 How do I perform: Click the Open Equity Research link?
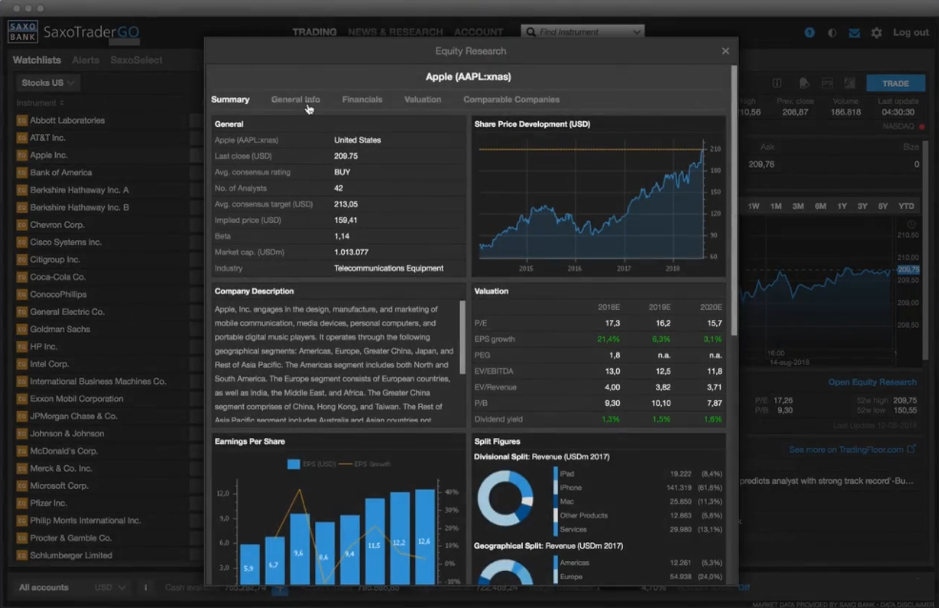tap(872, 382)
